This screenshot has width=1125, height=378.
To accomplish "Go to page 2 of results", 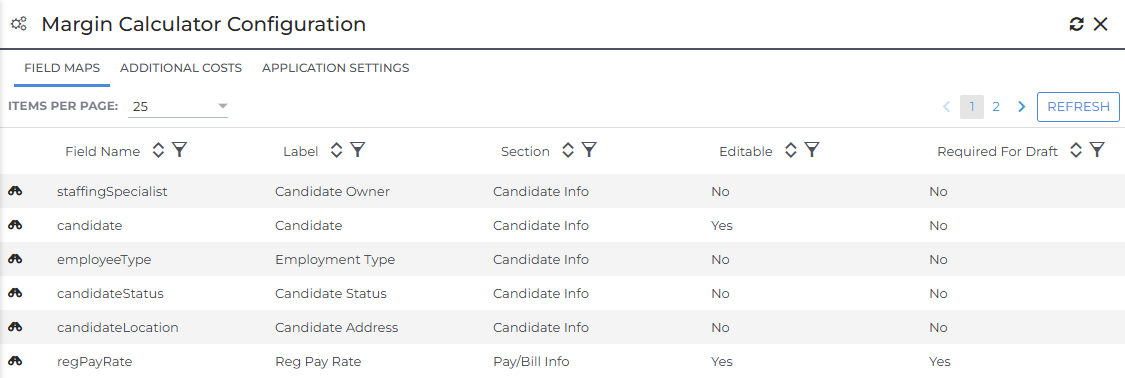I will [x=996, y=107].
